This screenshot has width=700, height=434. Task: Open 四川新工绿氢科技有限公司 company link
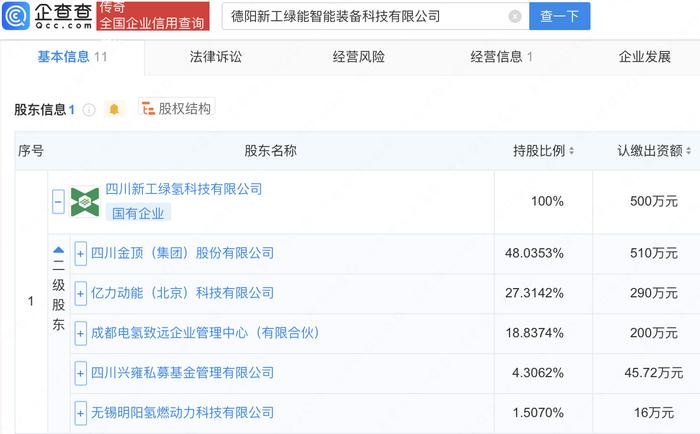click(183, 189)
